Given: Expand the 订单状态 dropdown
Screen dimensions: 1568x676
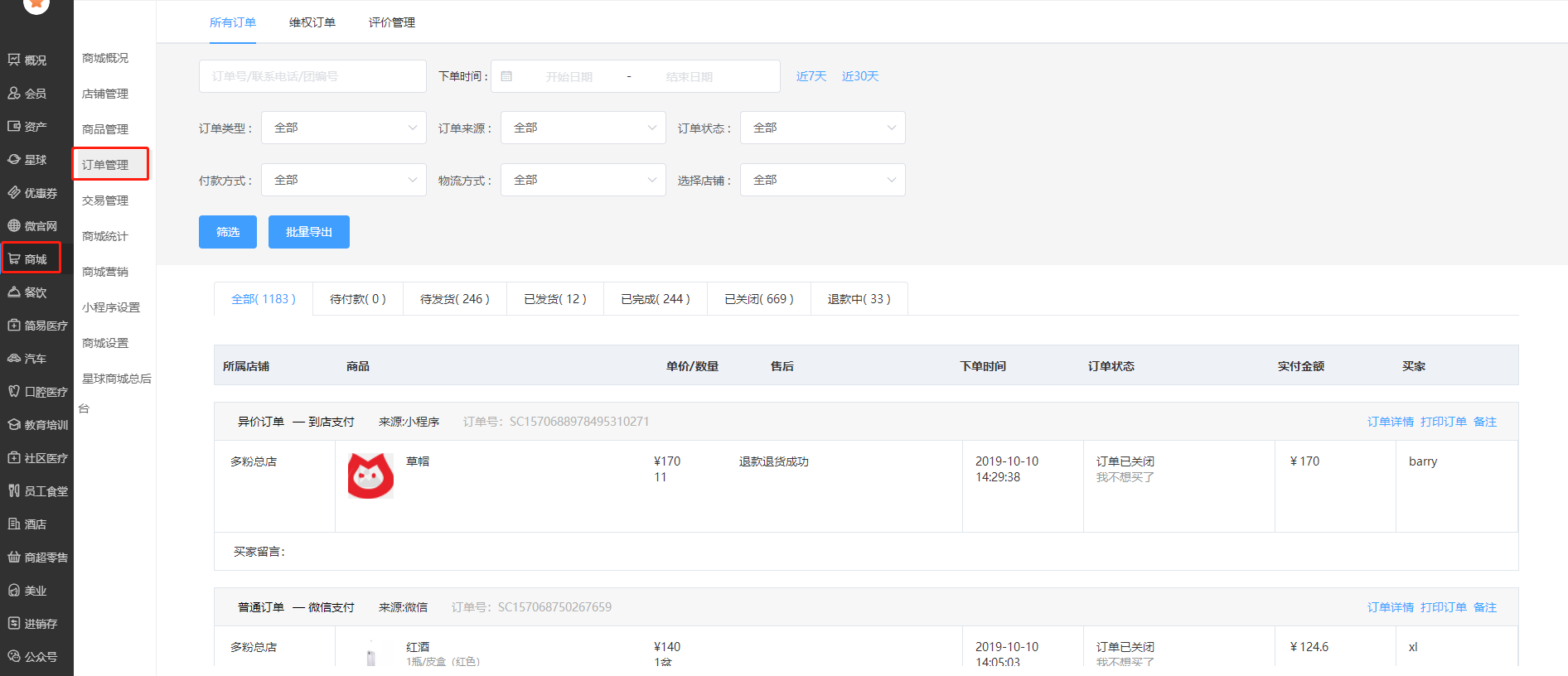Looking at the screenshot, I should point(822,128).
